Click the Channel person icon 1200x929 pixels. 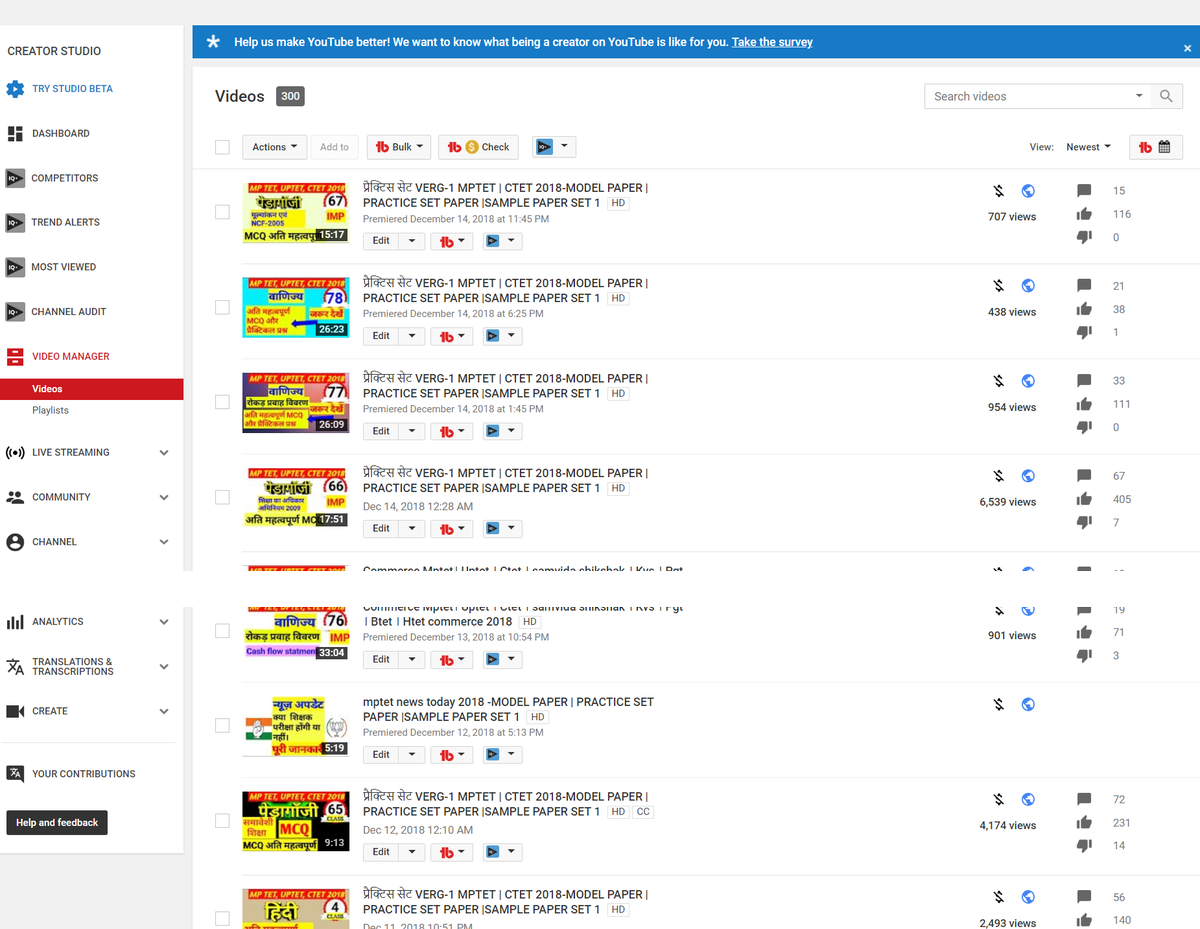pos(15,542)
